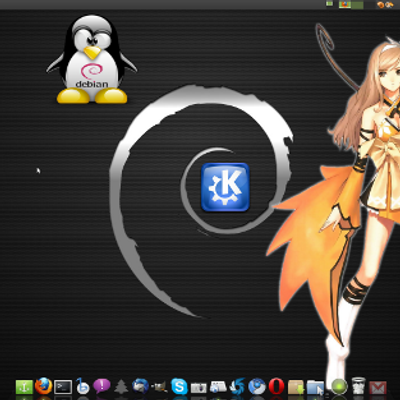Click the grey pine tree dock icon
Image resolution: width=400 pixels, height=400 pixels.
[121, 387]
